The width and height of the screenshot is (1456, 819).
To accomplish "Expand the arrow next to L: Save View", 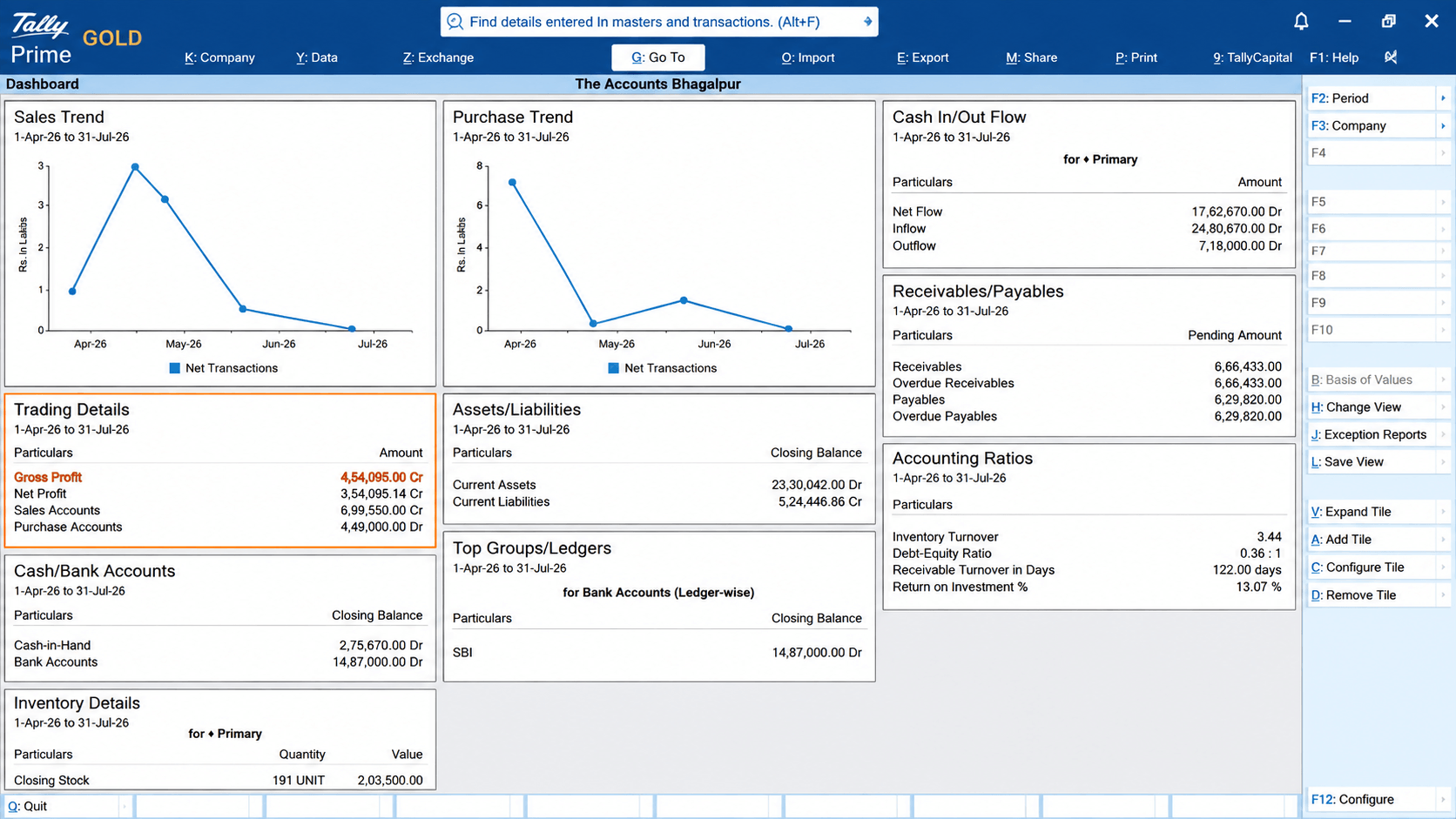I will tap(1443, 462).
